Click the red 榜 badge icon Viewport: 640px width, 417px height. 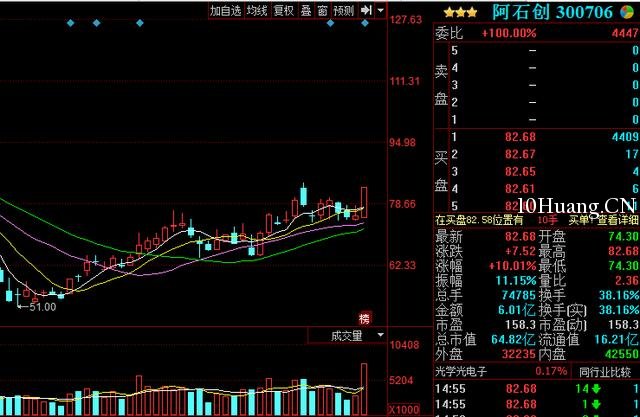pyautogui.click(x=364, y=318)
